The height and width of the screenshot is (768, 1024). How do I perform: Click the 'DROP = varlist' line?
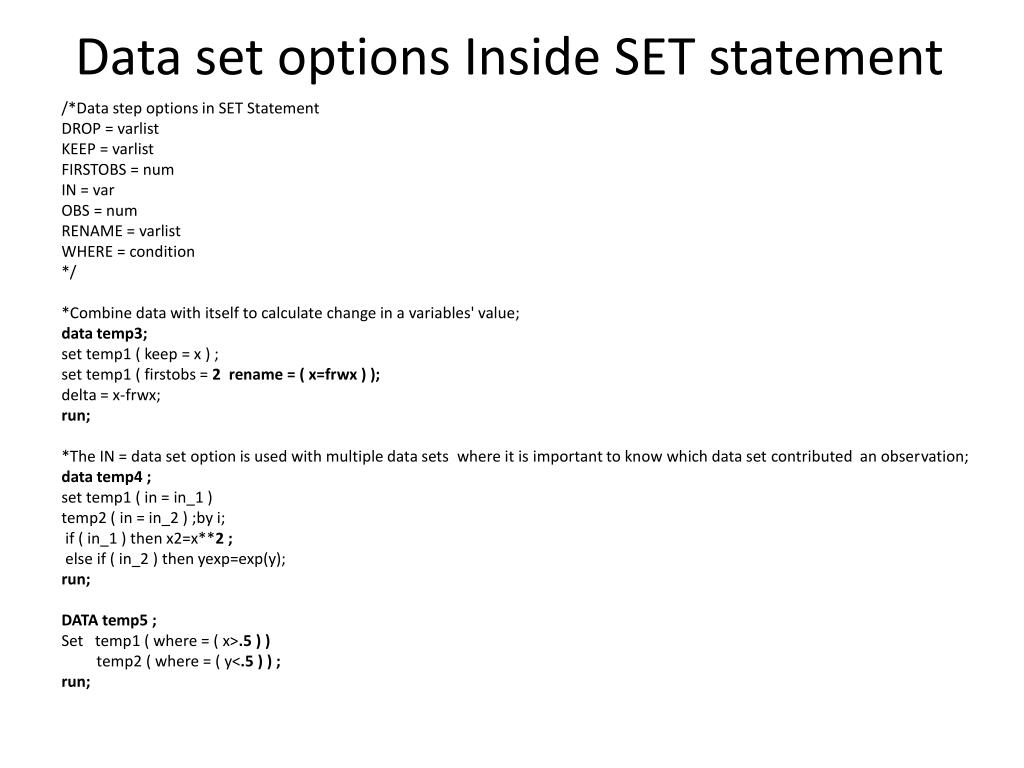110,129
